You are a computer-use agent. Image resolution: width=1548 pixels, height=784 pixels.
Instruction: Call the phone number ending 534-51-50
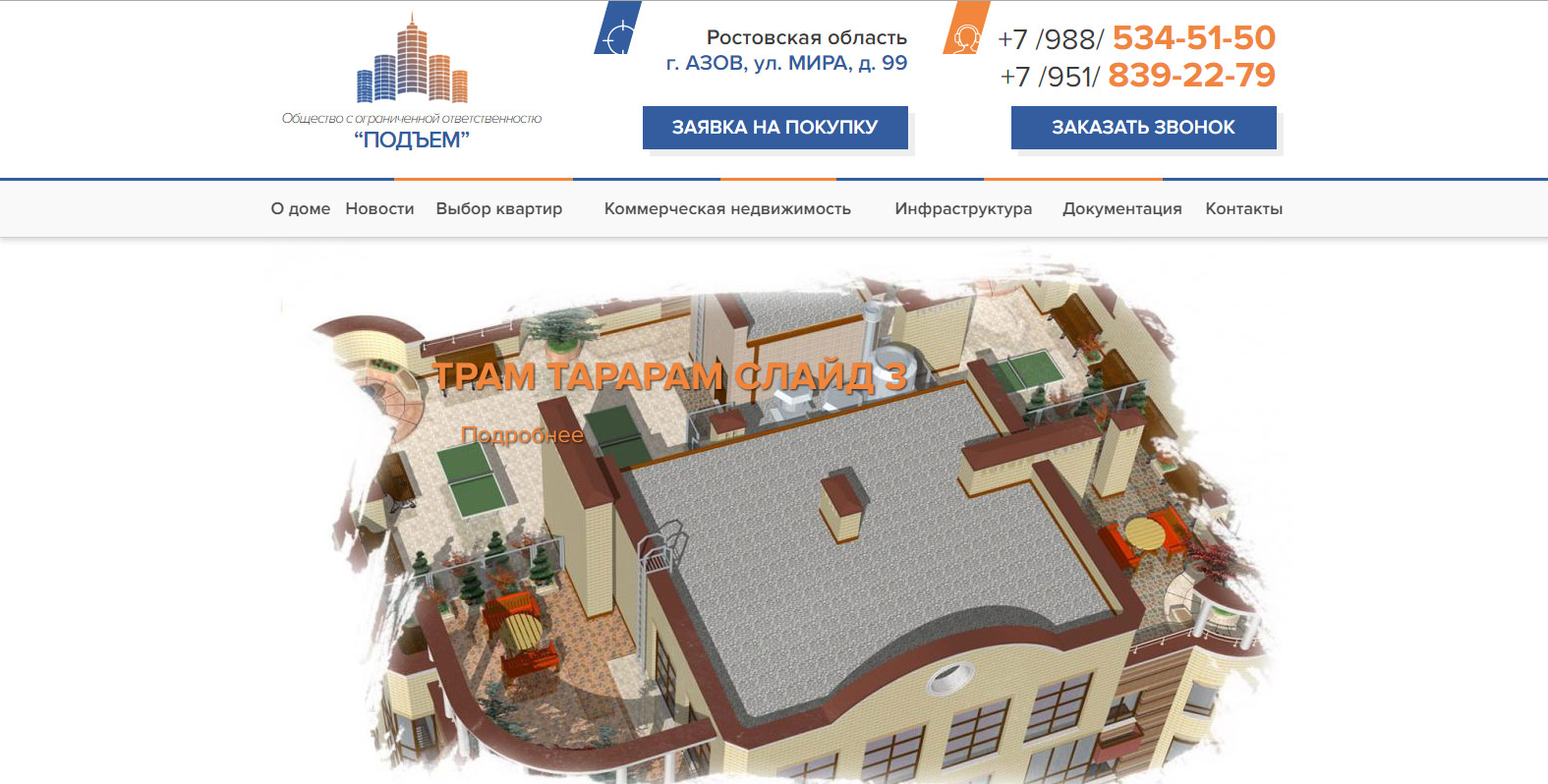1136,38
